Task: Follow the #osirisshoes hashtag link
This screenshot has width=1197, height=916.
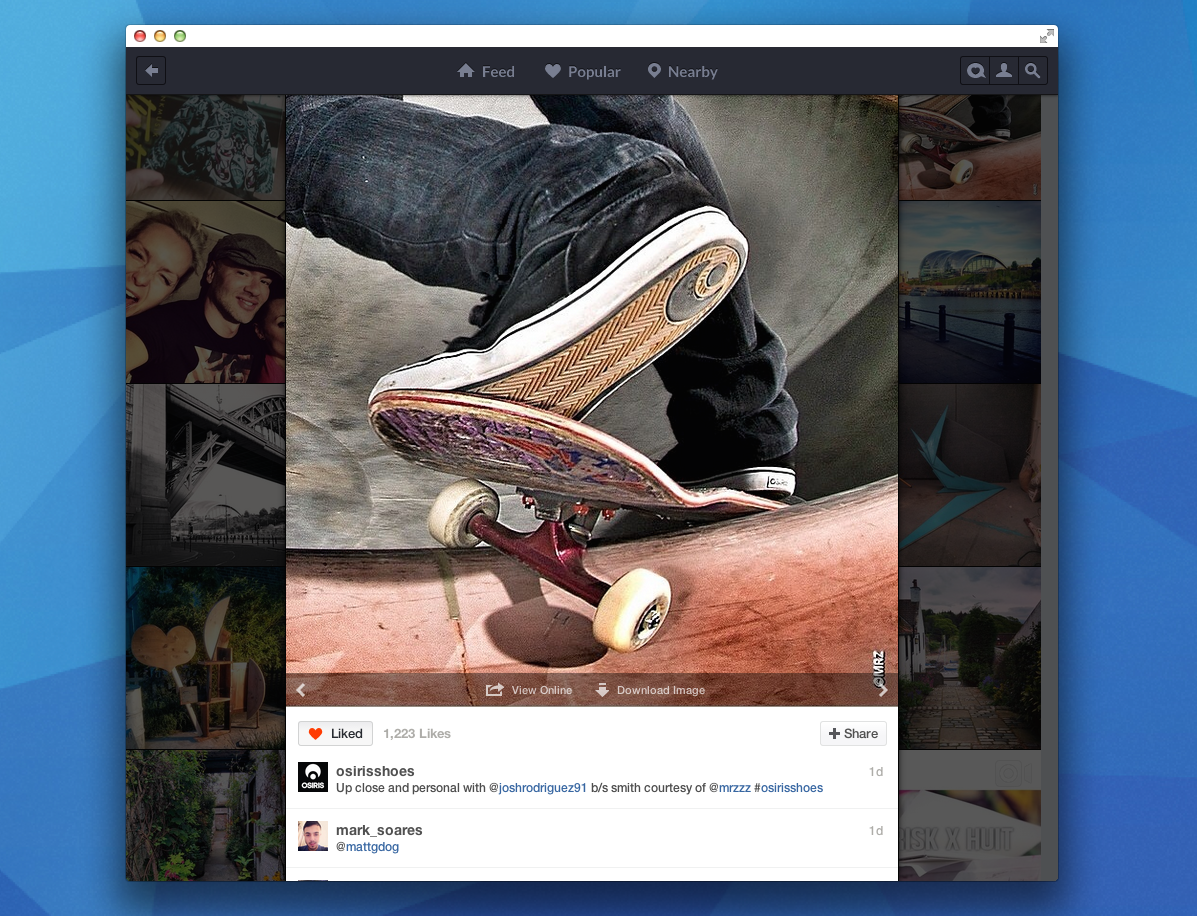Action: 789,788
